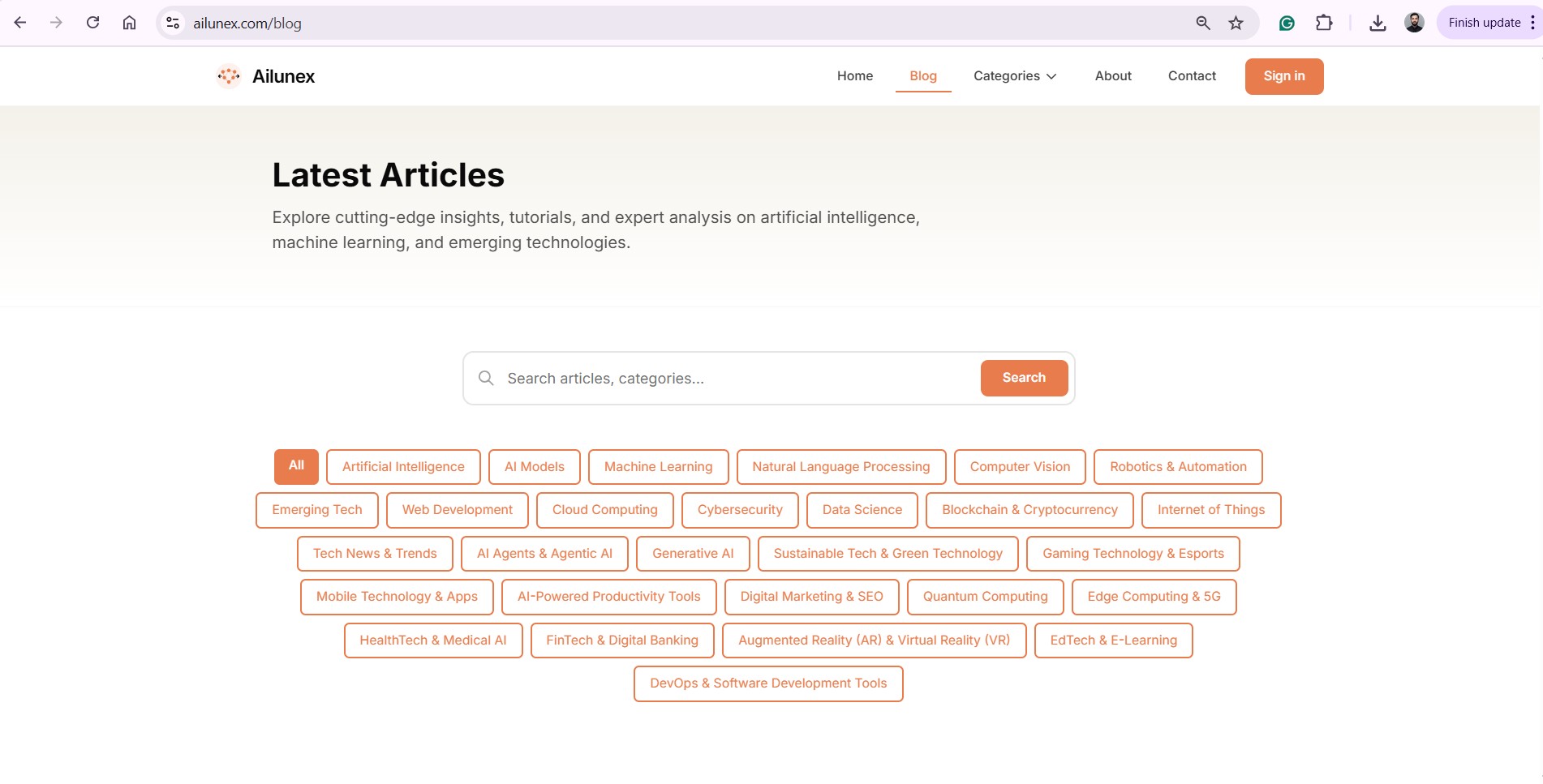Filter articles by Machine Learning
The image size is (1543, 784).
click(x=658, y=467)
